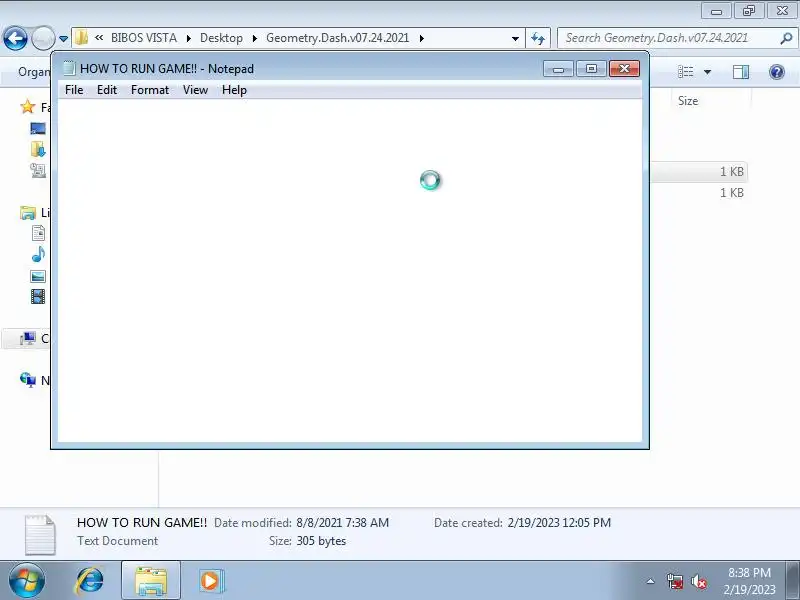The image size is (800, 600).
Task: Open the File menu in Notepad
Action: point(74,90)
